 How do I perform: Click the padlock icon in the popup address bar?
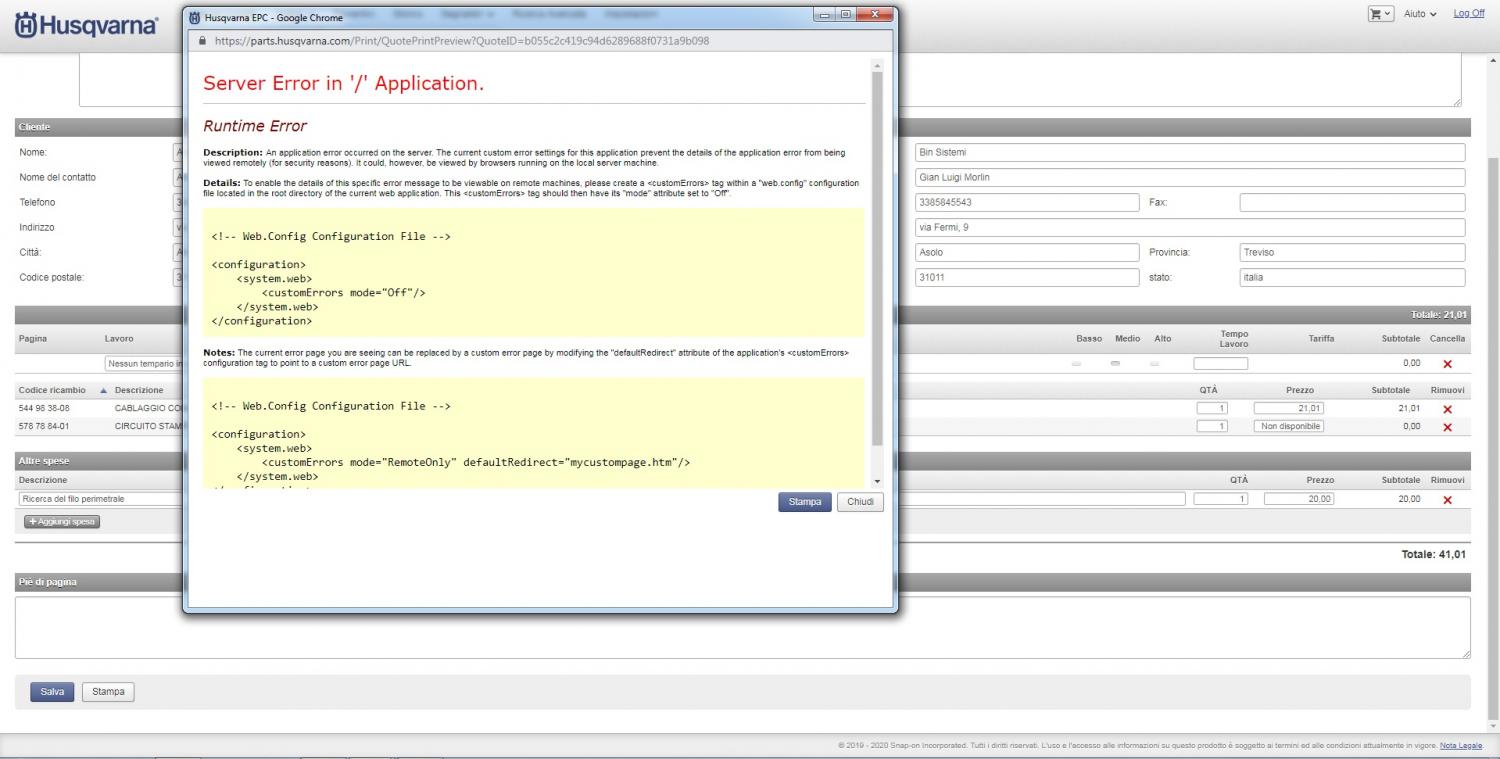click(x=204, y=41)
